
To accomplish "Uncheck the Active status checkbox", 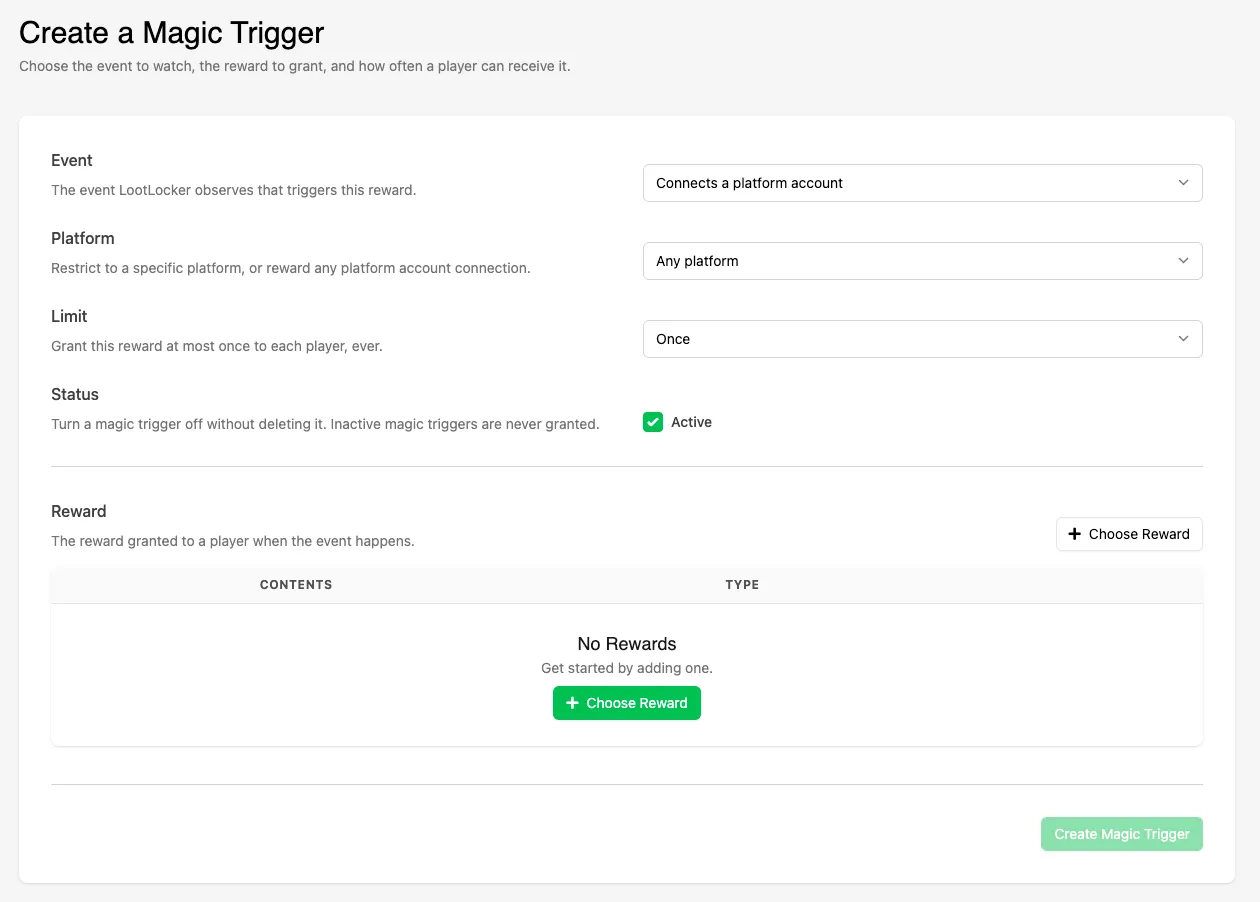I will coord(653,422).
